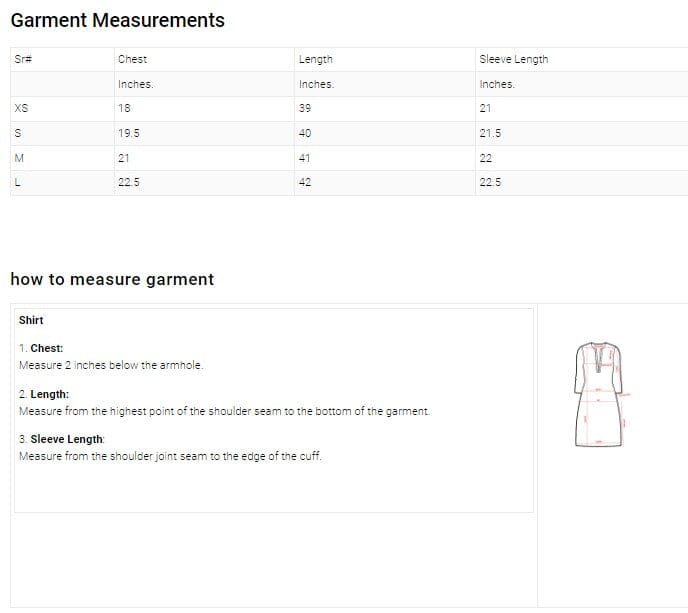Click the XS size row label

21,109
